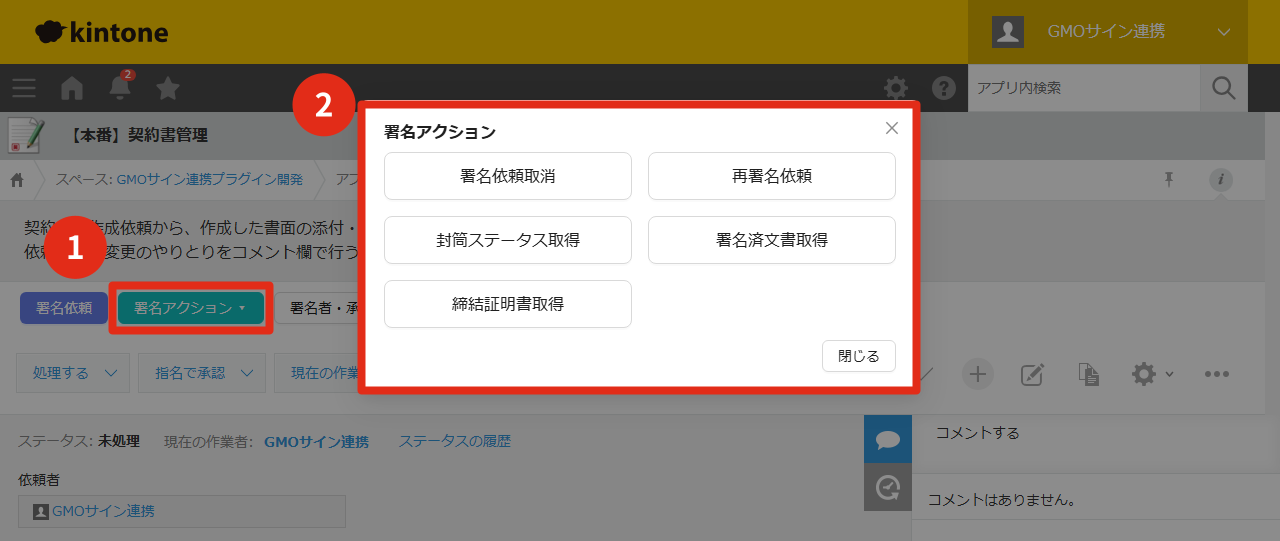Open record settings gear dropdown
The width and height of the screenshot is (1280, 541).
(x=1152, y=374)
